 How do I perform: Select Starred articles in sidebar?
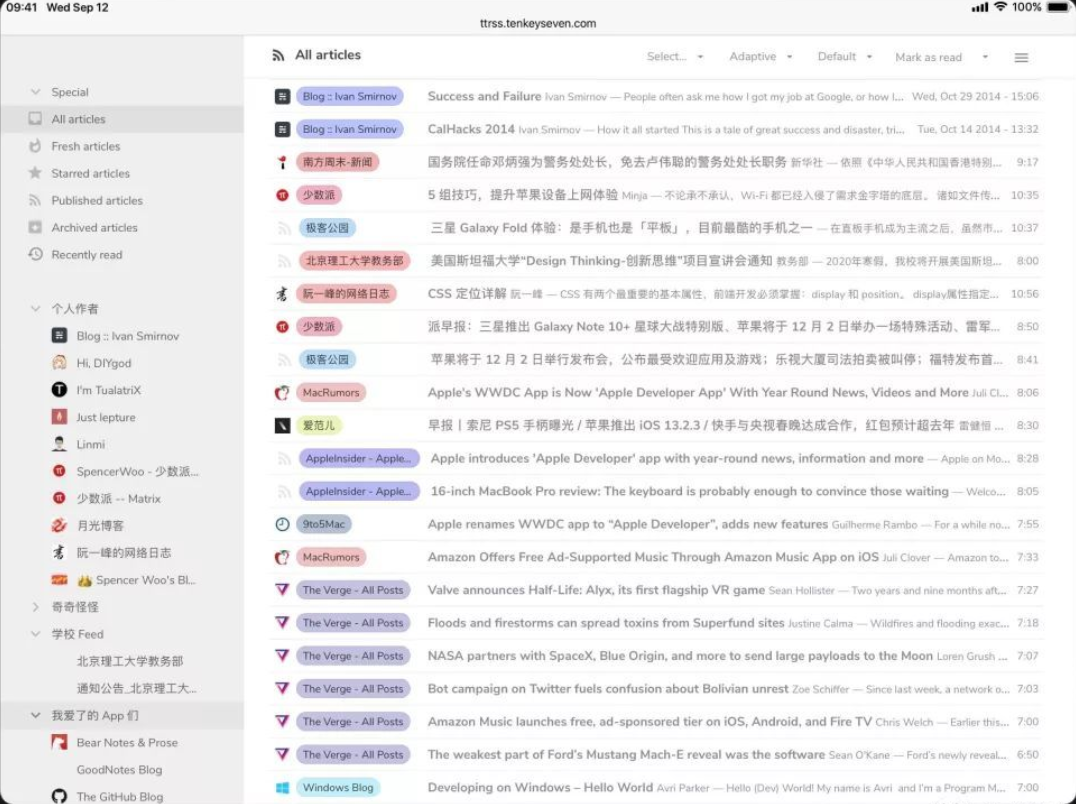point(91,173)
